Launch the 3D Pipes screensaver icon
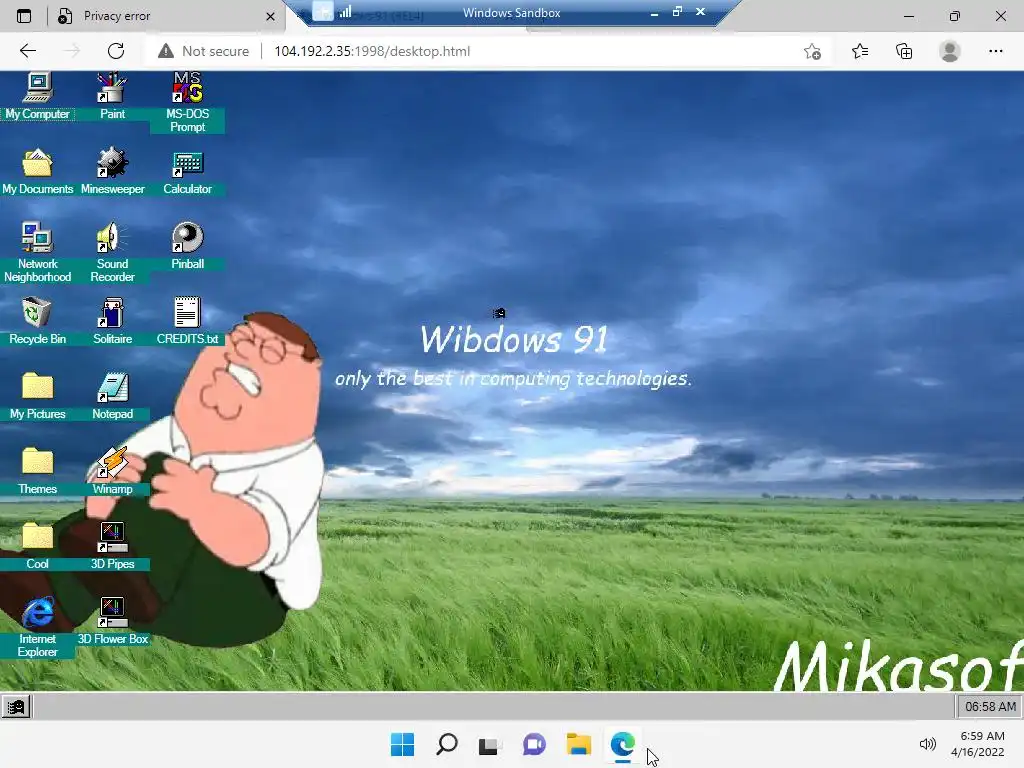Screen dimensions: 1024x768 [112, 546]
